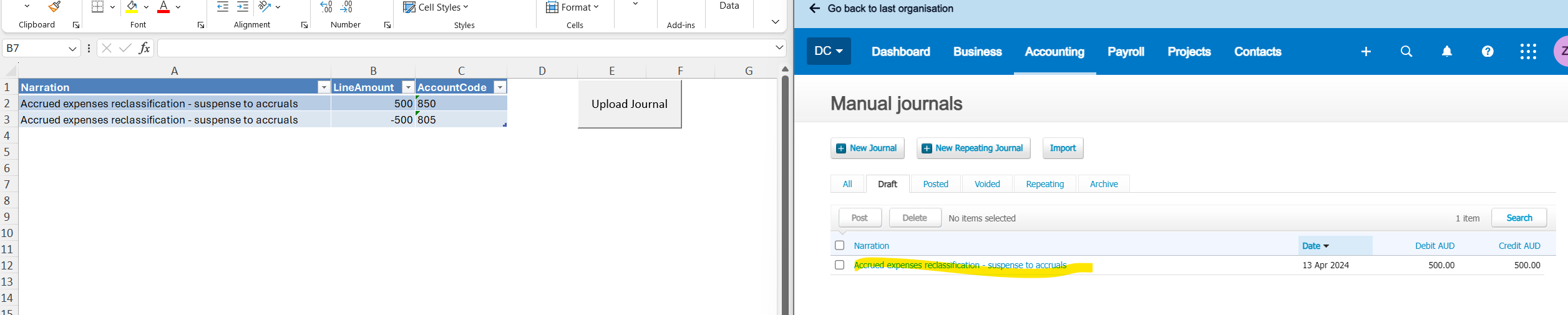Tick the checkbox for the Accrued expenses journal
Viewport: 1568px width, 315px height.
[839, 265]
